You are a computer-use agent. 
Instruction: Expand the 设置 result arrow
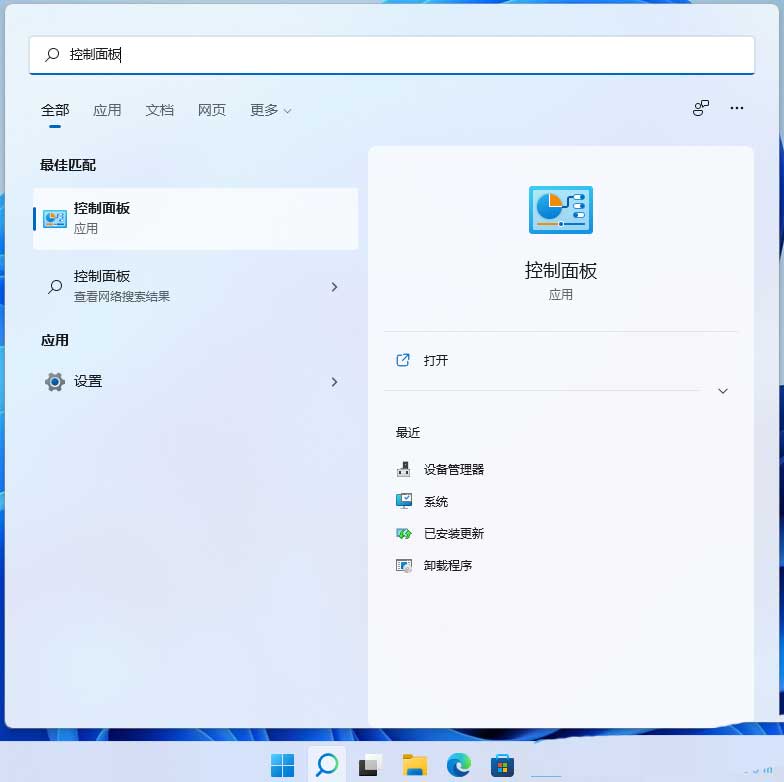pyautogui.click(x=334, y=382)
